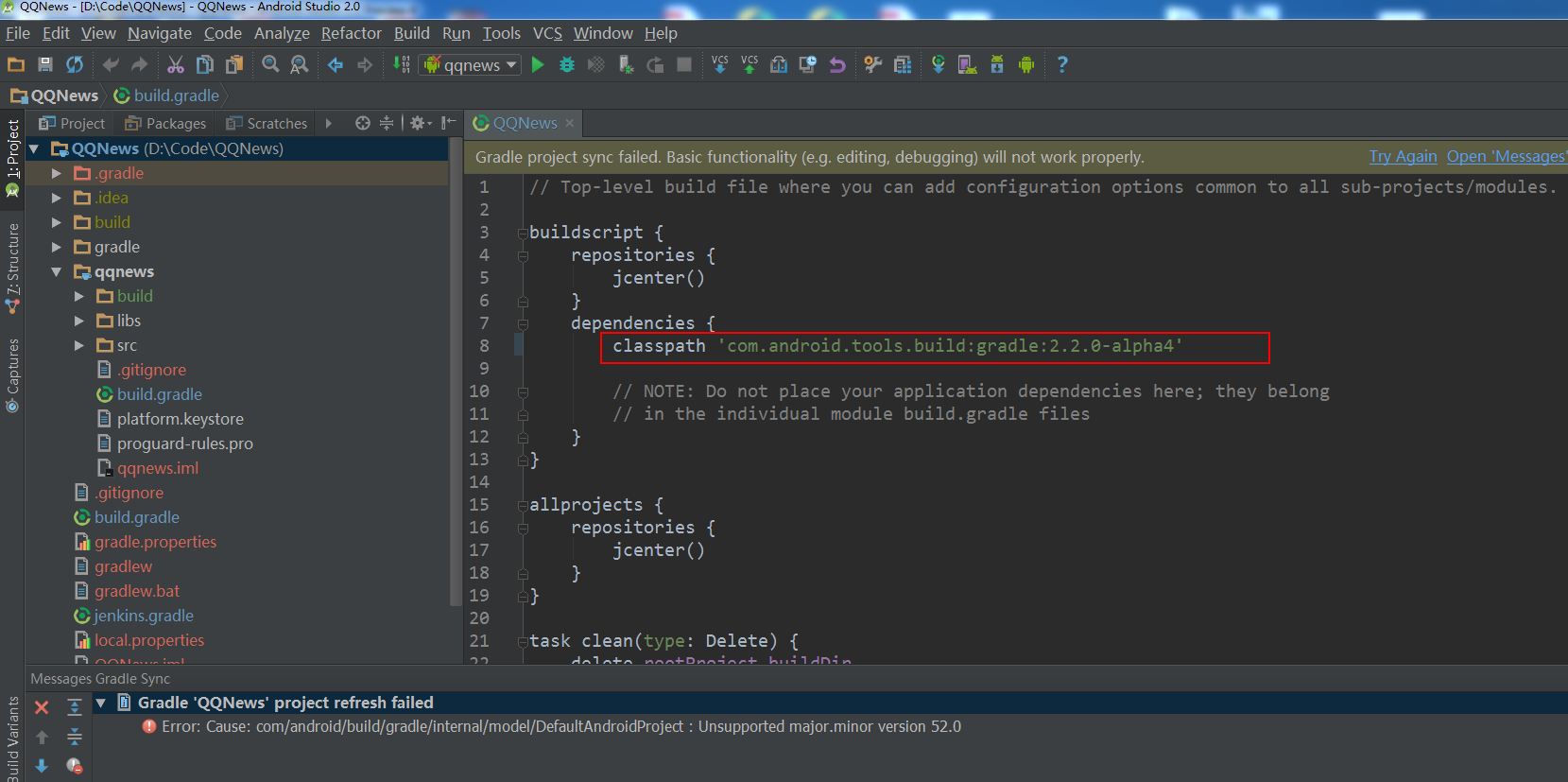The width and height of the screenshot is (1568, 782).
Task: Click Scroll from Source target icon
Action: 362,123
